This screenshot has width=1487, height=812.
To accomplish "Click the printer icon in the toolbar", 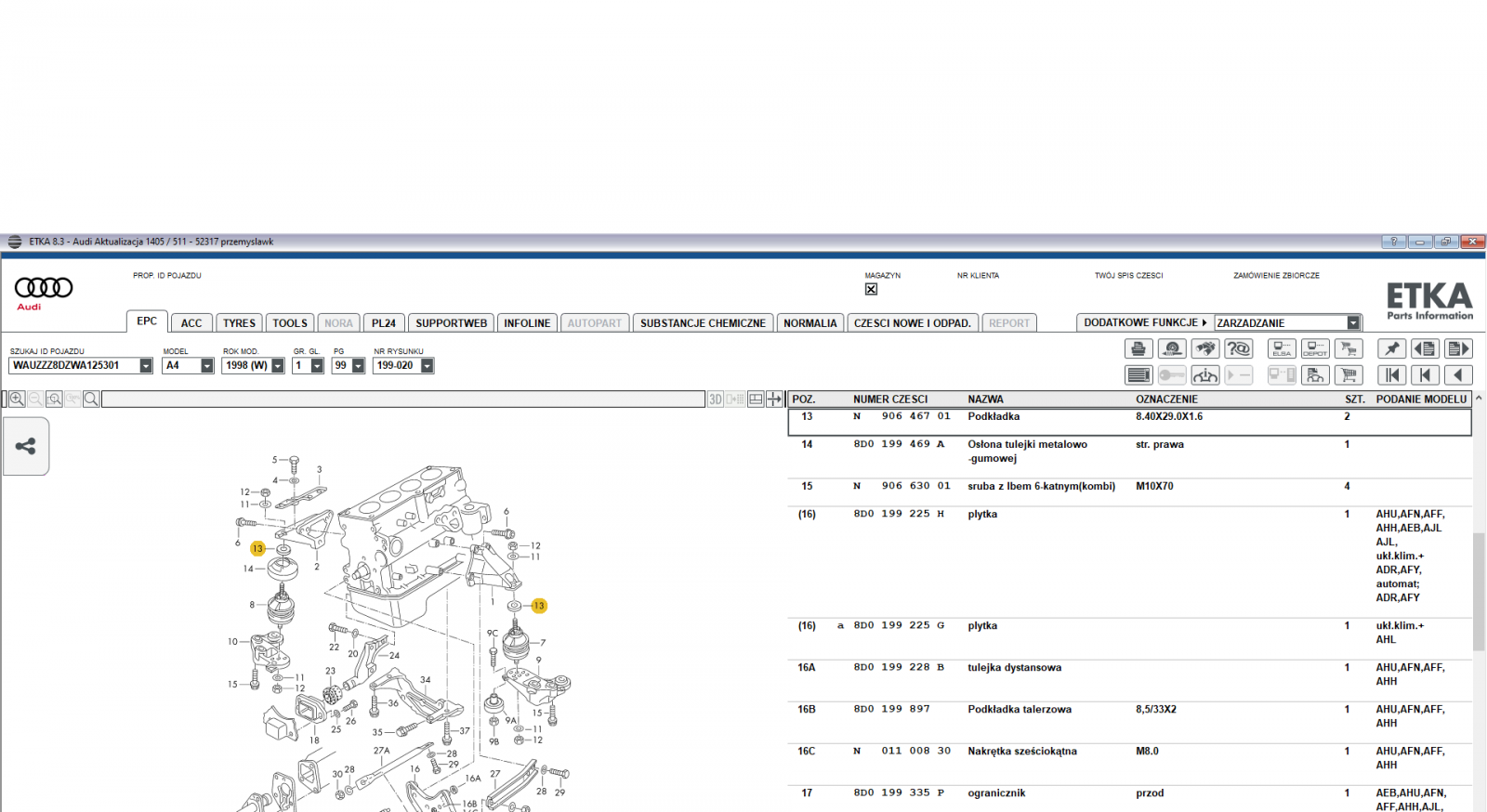I will [1138, 348].
